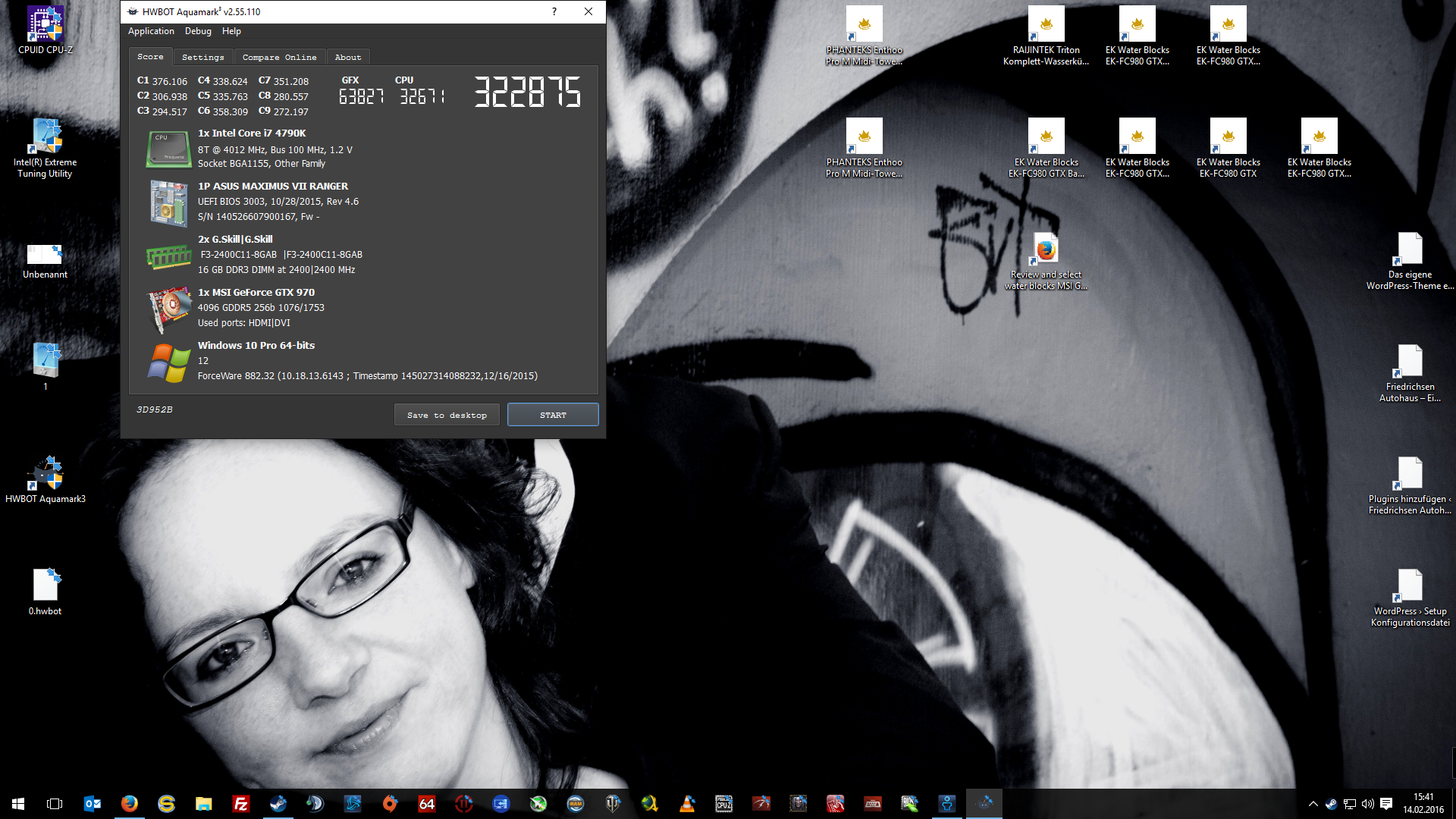The image size is (1456, 819).
Task: Click the checksum text 3D952B
Action: [x=155, y=409]
